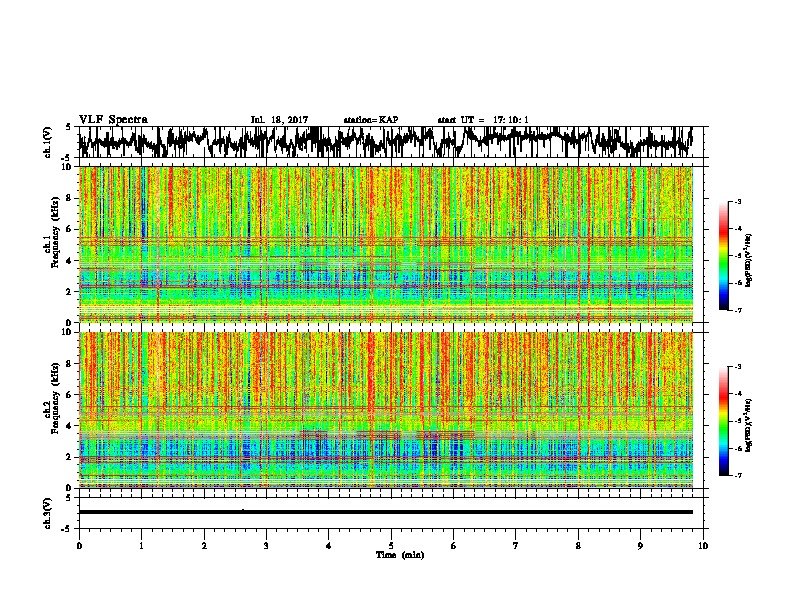
Task: Click the 1 minute tick label
Action: 141,546
